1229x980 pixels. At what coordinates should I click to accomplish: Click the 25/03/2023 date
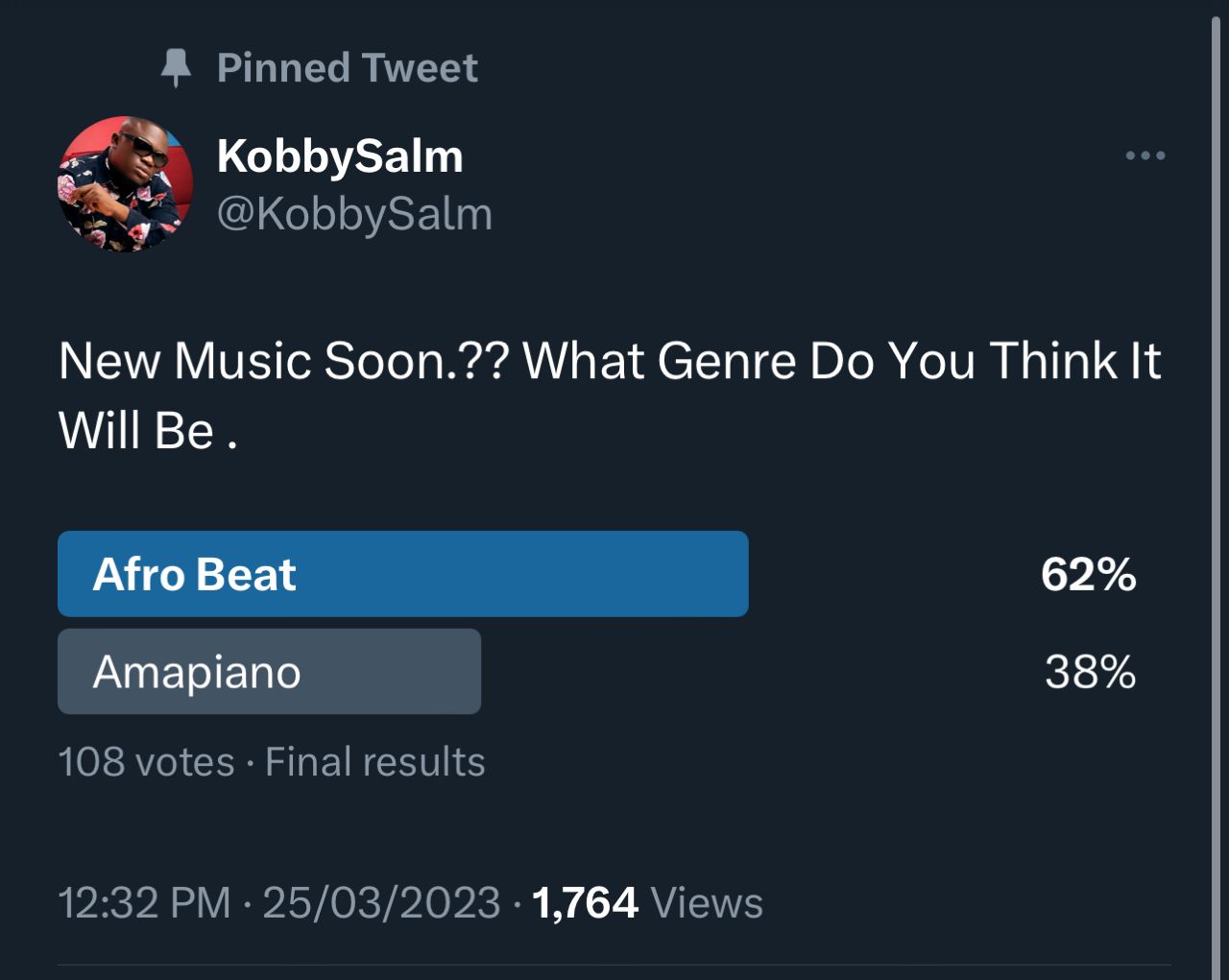tap(381, 903)
